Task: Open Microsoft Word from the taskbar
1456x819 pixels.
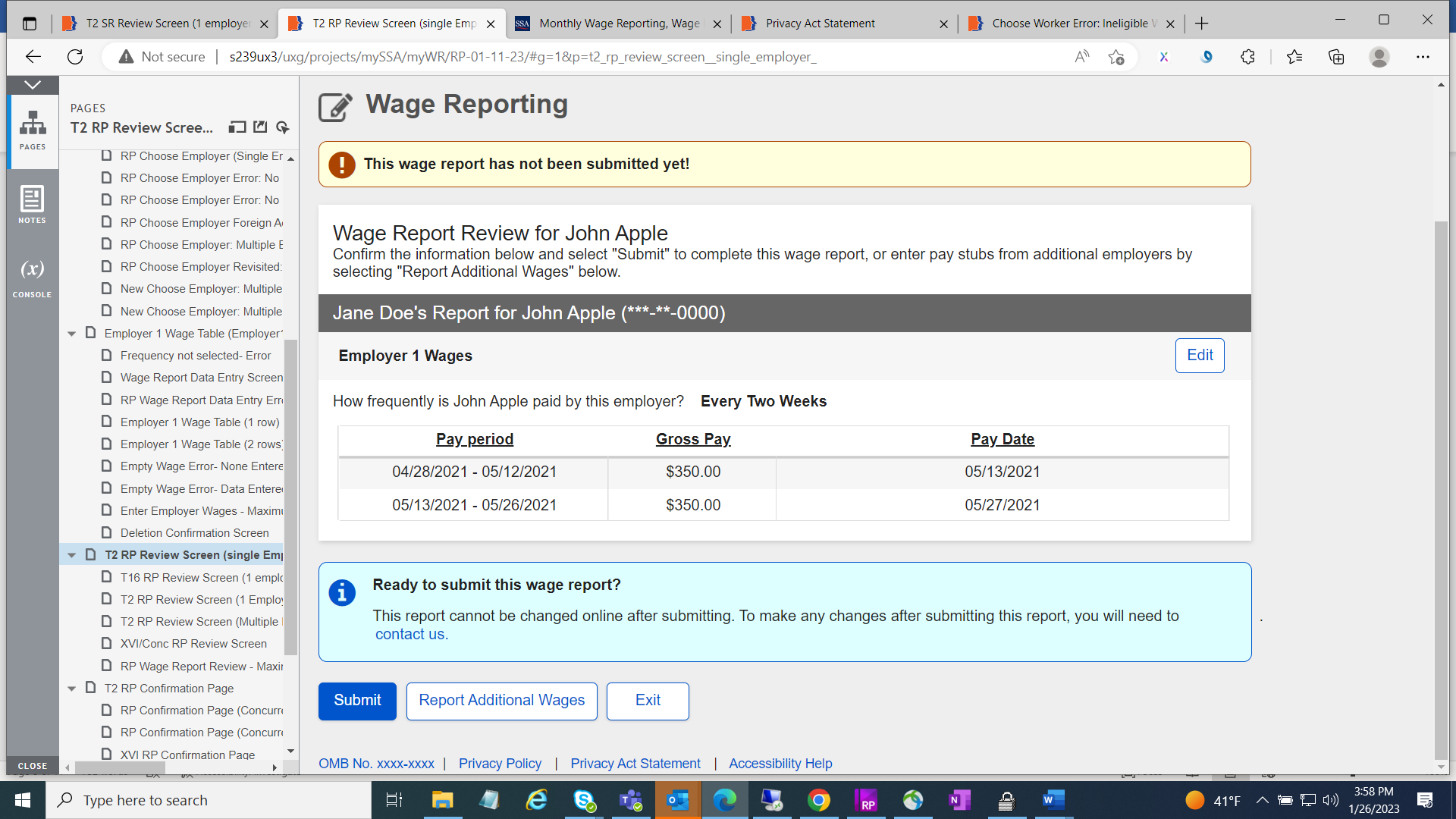Action: [1053, 800]
